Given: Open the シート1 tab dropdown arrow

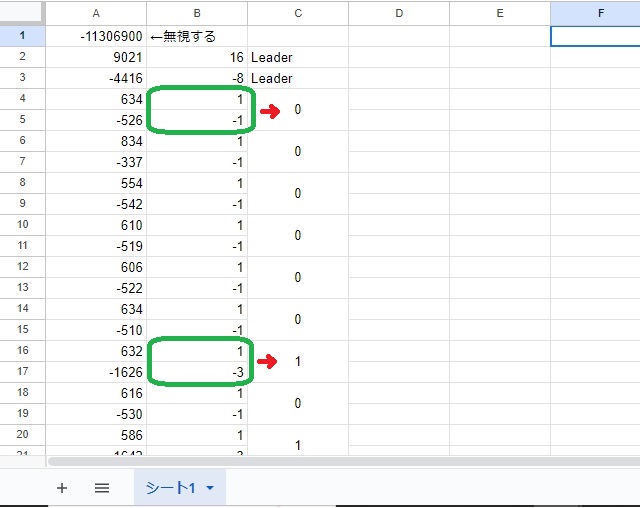Looking at the screenshot, I should click(x=210, y=488).
